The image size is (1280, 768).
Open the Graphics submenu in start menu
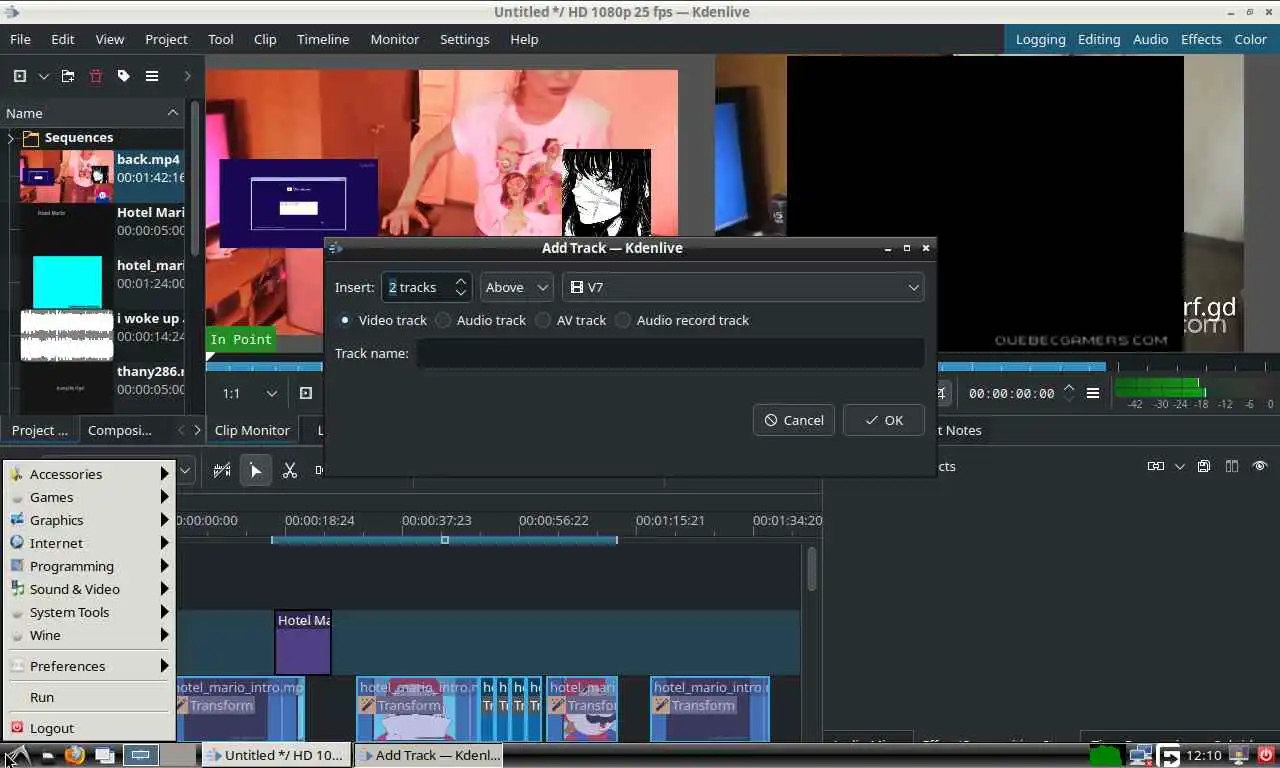click(88, 520)
